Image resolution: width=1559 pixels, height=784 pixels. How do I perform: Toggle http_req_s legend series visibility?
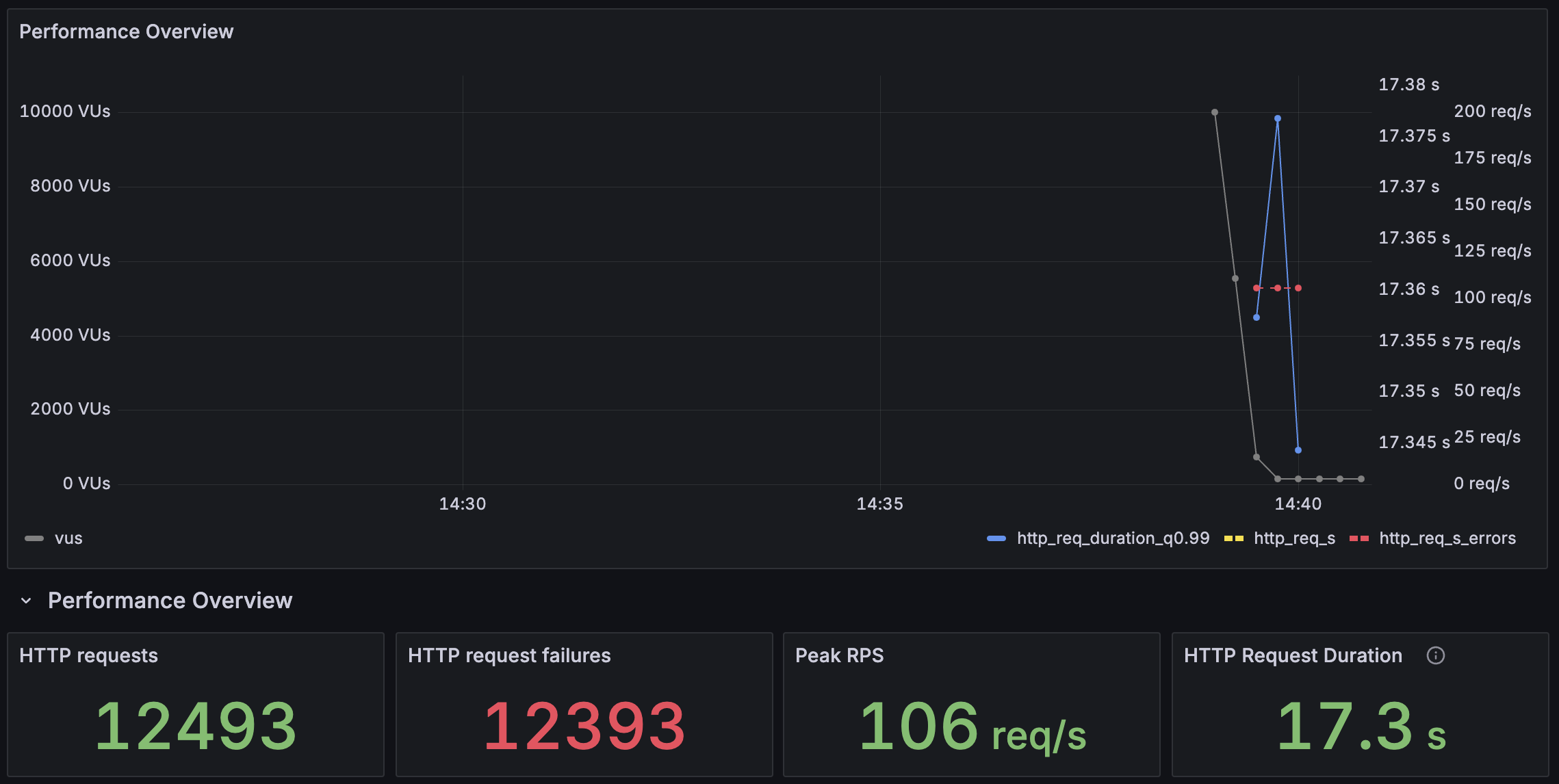click(x=1294, y=538)
